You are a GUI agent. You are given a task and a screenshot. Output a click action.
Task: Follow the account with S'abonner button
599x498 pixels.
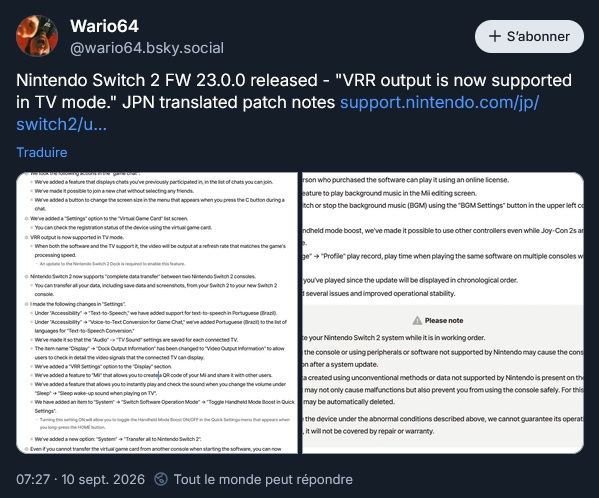529,36
